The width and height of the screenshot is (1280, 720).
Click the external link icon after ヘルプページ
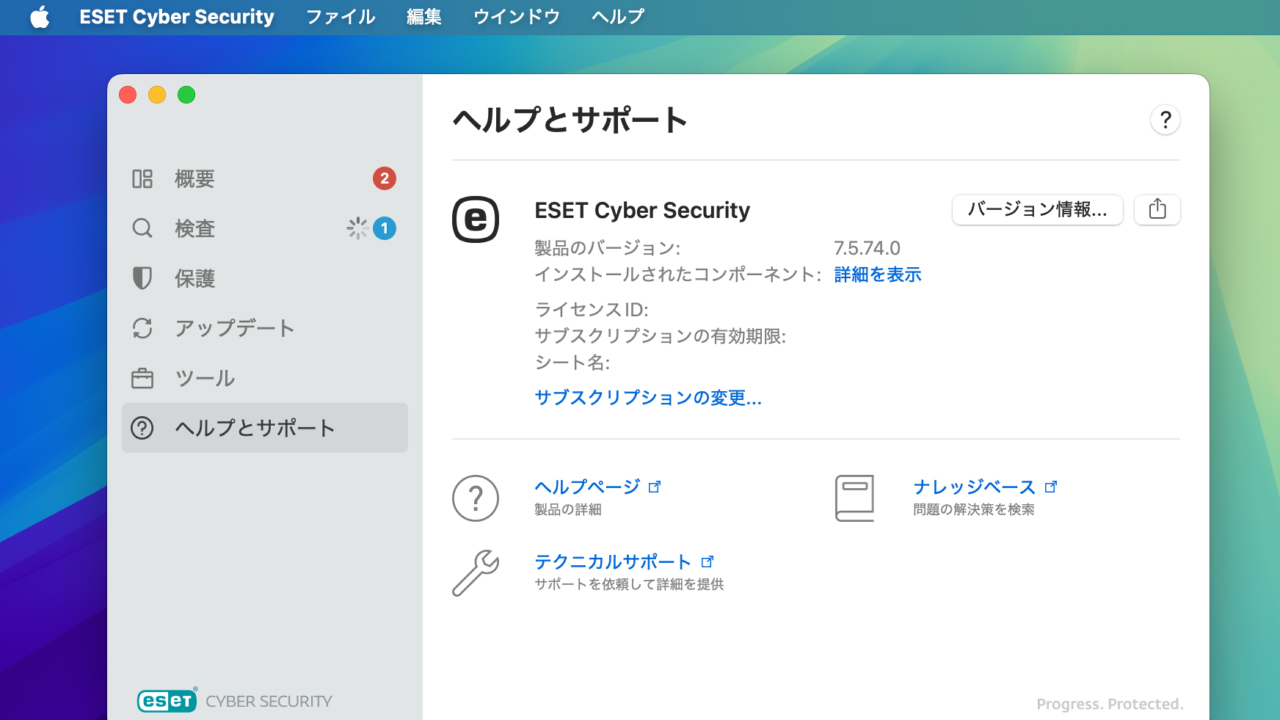click(x=655, y=487)
